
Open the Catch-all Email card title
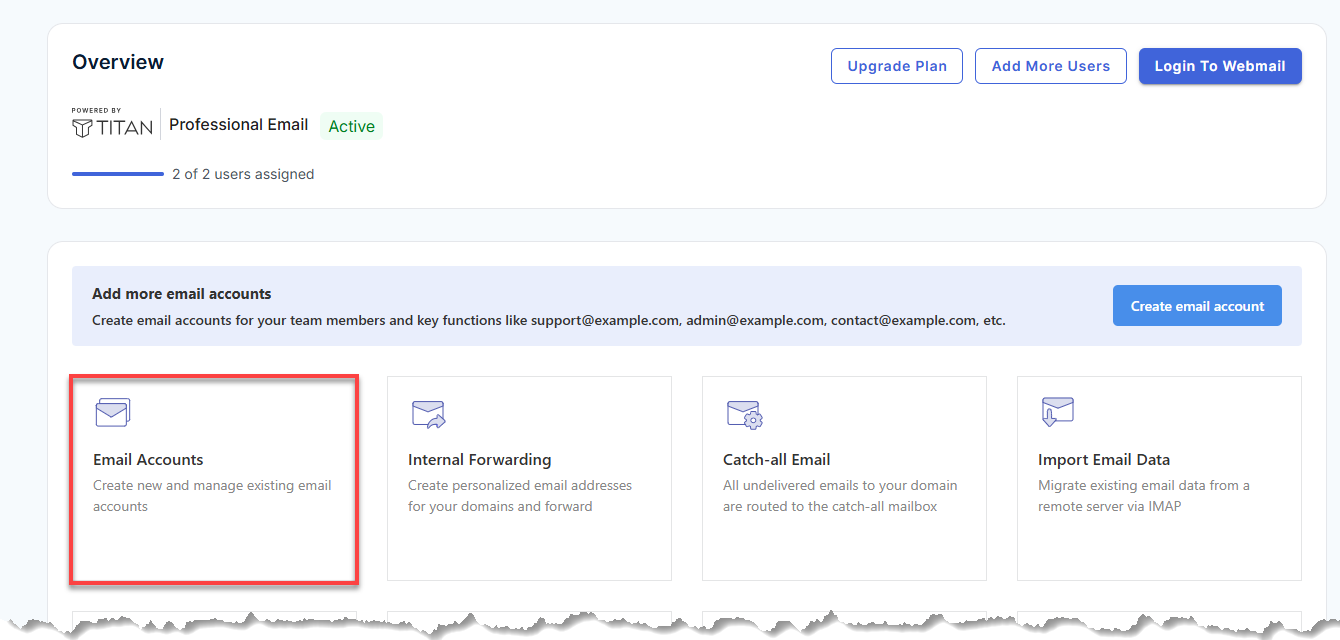[777, 460]
